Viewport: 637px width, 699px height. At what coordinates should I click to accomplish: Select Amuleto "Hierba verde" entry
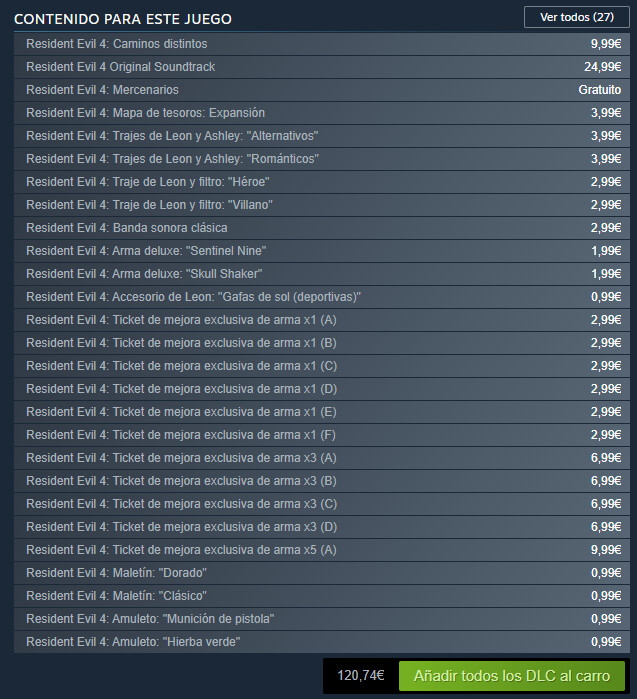click(x=321, y=642)
